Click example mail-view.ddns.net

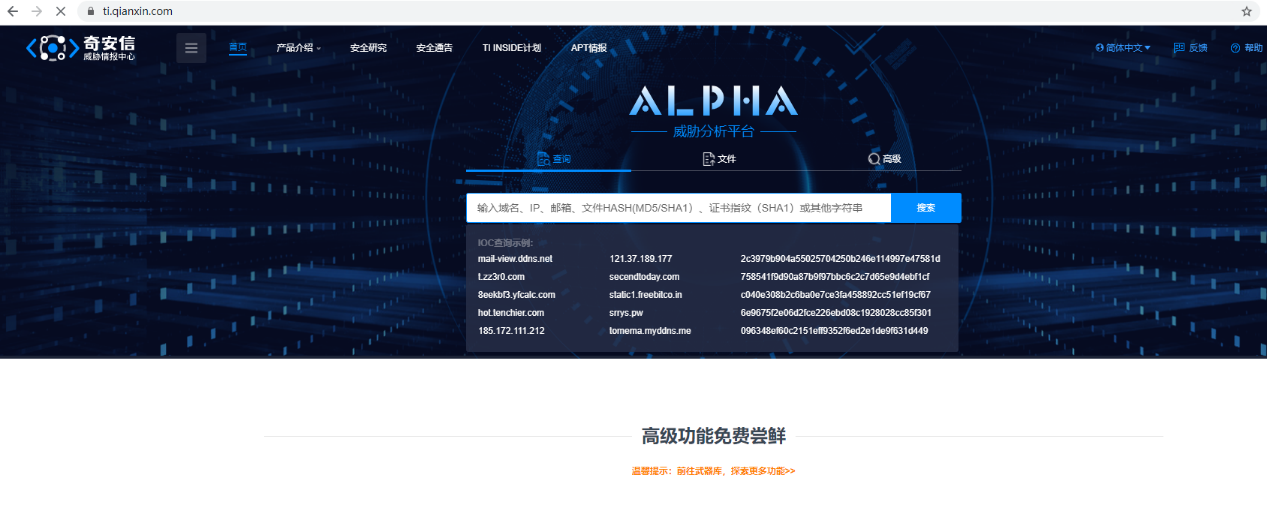(x=515, y=259)
